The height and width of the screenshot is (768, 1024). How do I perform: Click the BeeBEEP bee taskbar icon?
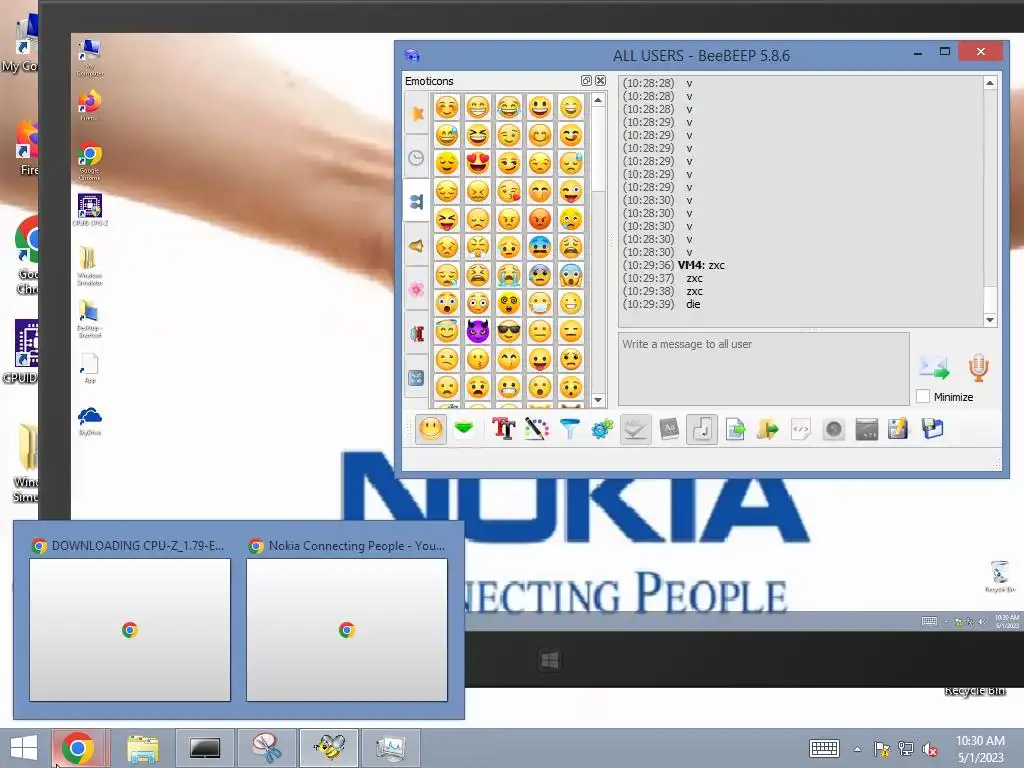329,748
